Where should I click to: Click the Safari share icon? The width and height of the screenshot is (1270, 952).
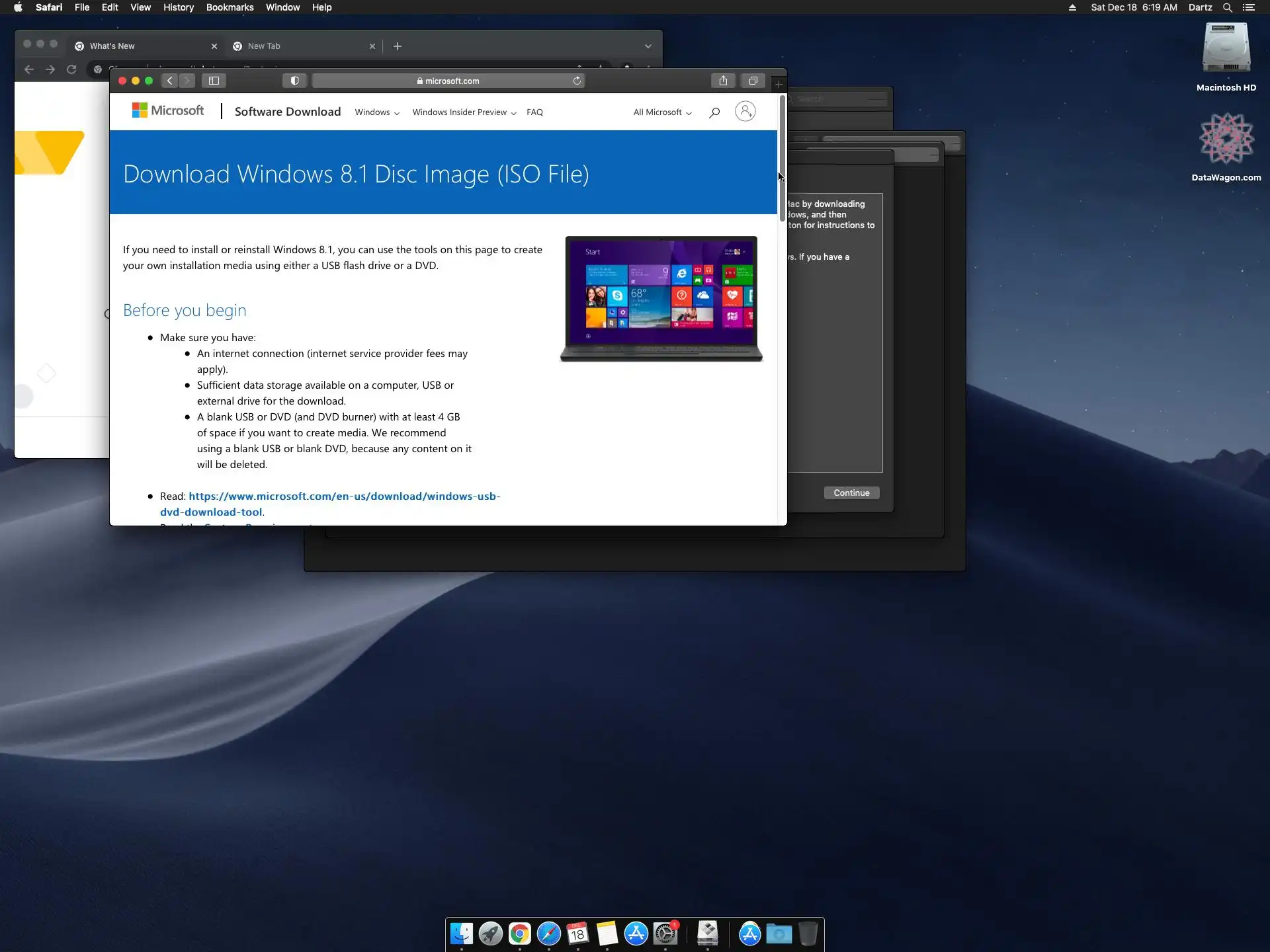[723, 81]
